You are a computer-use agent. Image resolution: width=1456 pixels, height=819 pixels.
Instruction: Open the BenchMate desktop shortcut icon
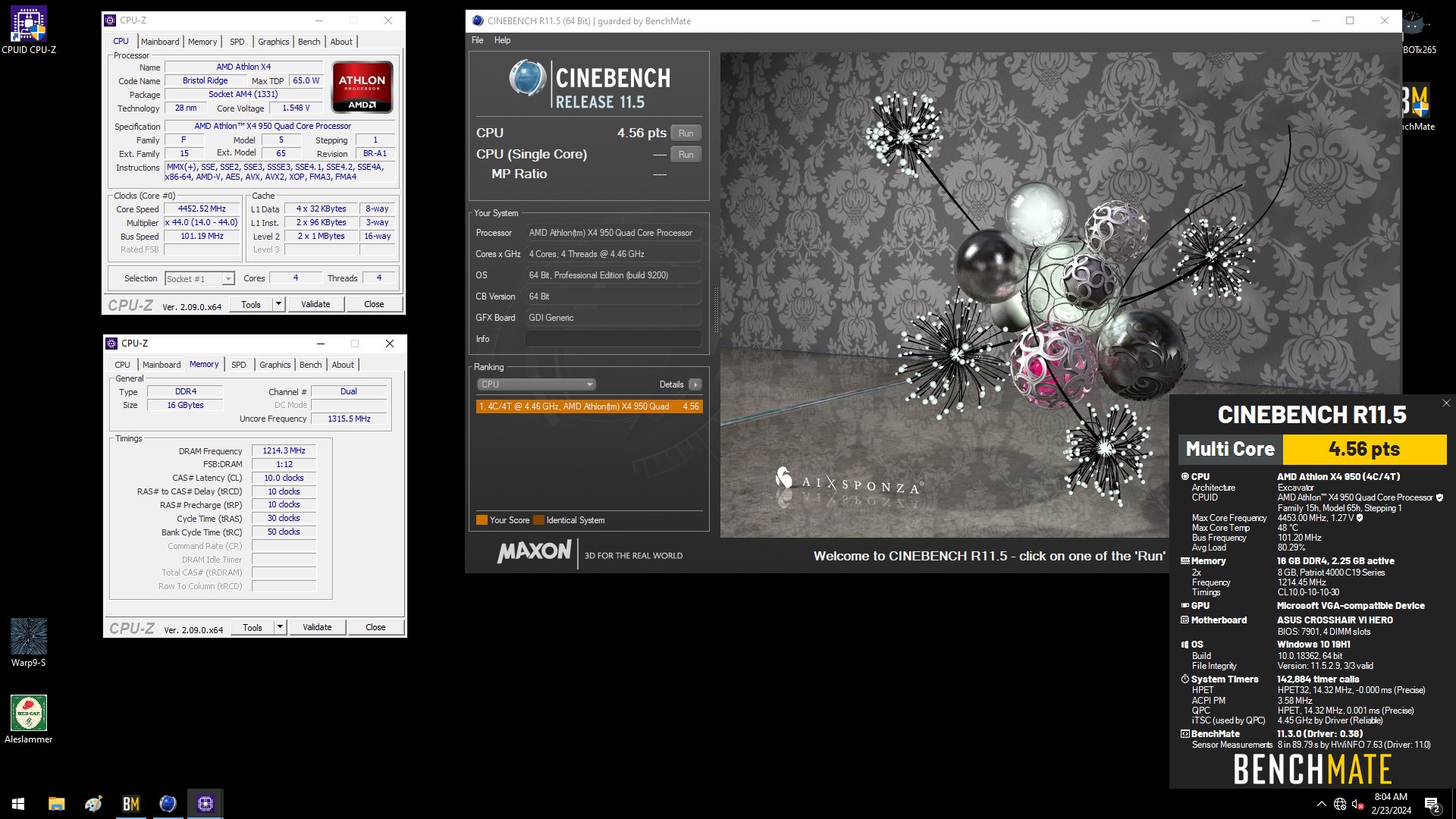coord(1416,106)
